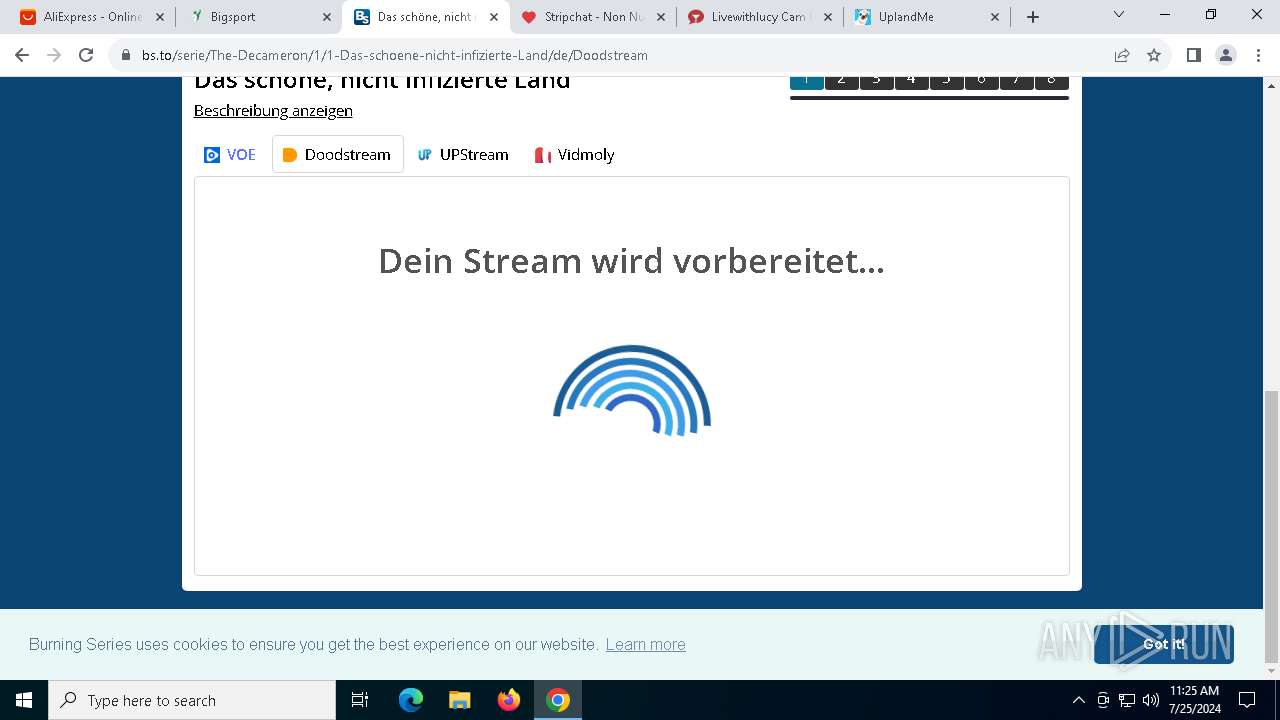Go to episode 3
1280x720 pixels.
pyautogui.click(x=877, y=82)
